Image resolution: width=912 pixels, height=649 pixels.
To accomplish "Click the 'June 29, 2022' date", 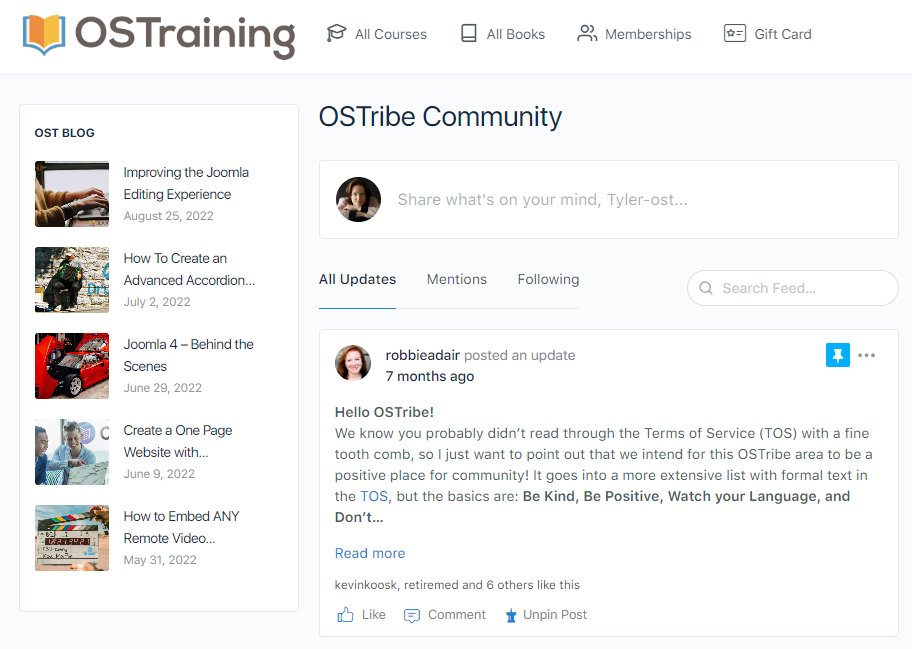I will click(162, 388).
